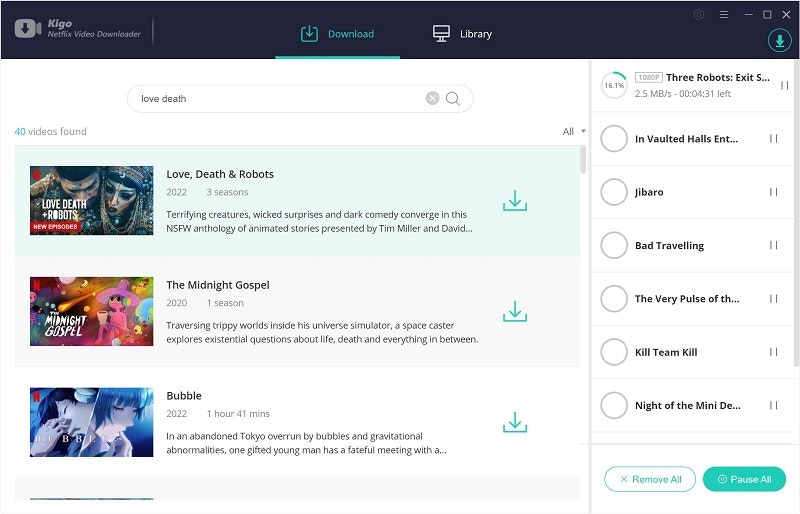Open Love, Death & Robots thumbnail
Viewport: 800px width, 514px height.
[x=91, y=200]
